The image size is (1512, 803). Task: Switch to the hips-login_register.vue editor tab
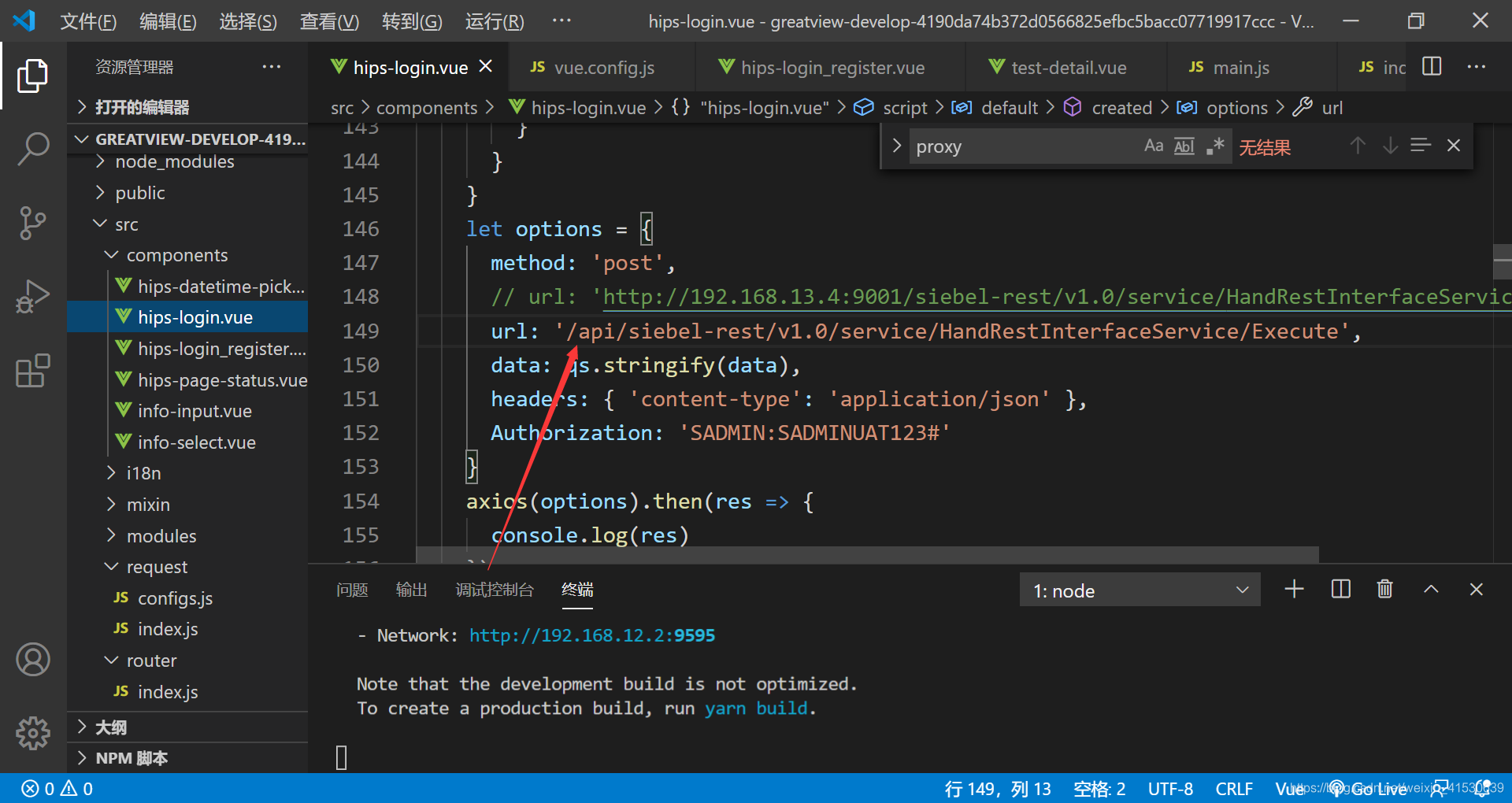click(831, 68)
